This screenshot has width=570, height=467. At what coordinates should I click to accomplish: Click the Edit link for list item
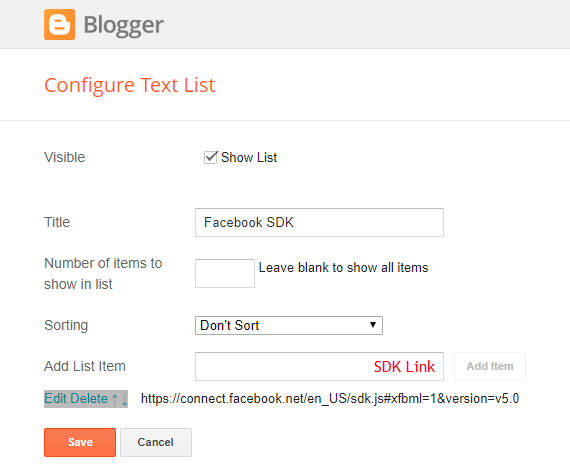tap(55, 399)
